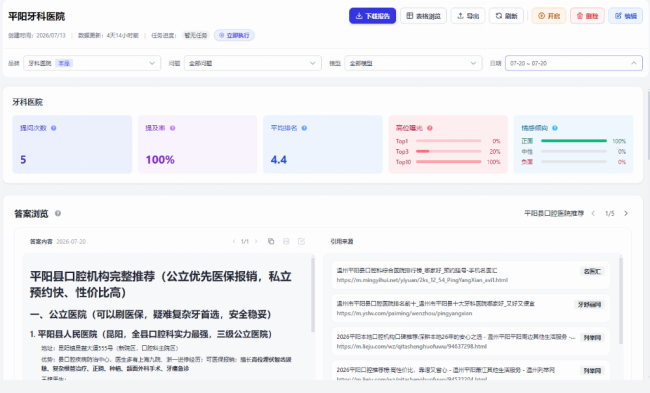Click the 提及率 value 100%
The width and height of the screenshot is (650, 393).
tap(160, 160)
